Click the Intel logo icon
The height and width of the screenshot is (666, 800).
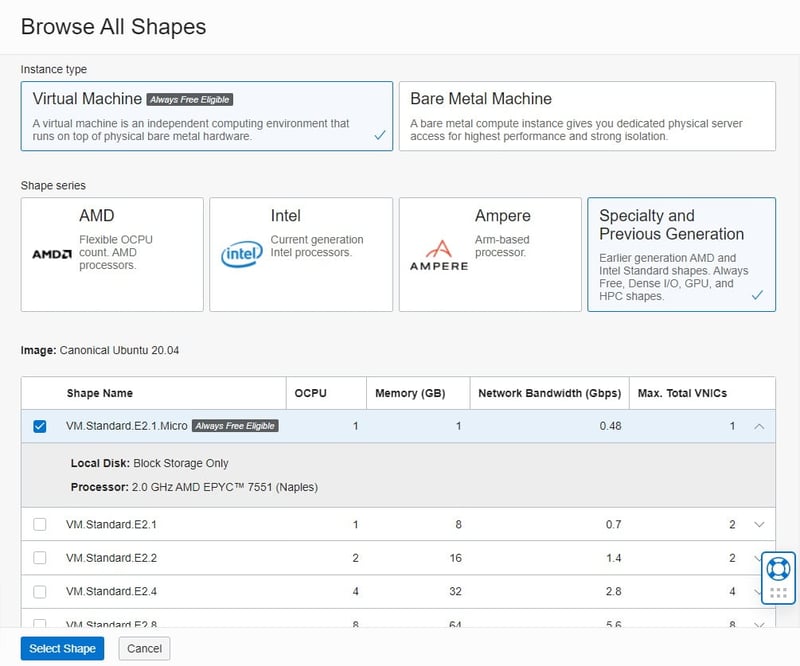[241, 256]
